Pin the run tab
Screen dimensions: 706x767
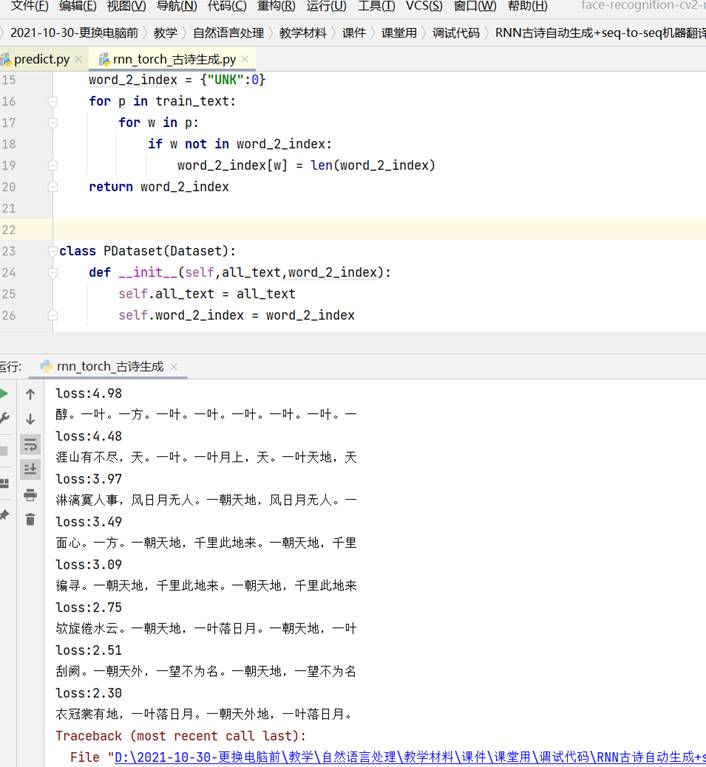(x=4, y=515)
